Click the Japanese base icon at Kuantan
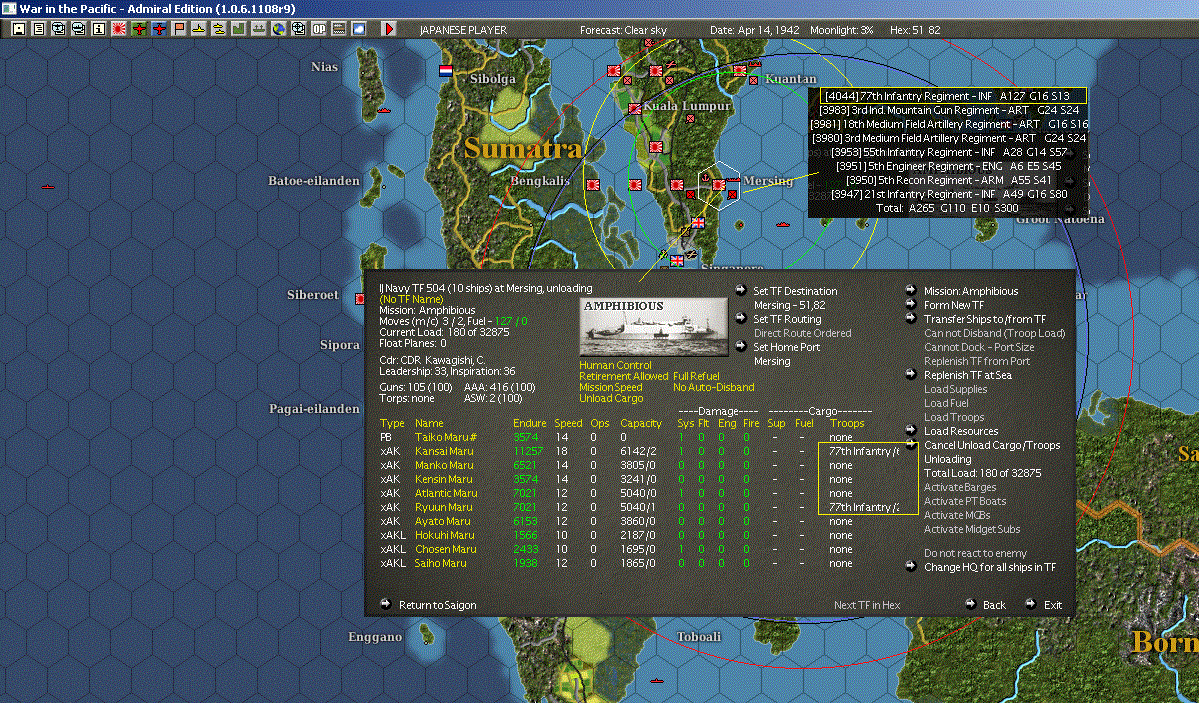Viewport: 1199px width, 703px height. pos(739,70)
